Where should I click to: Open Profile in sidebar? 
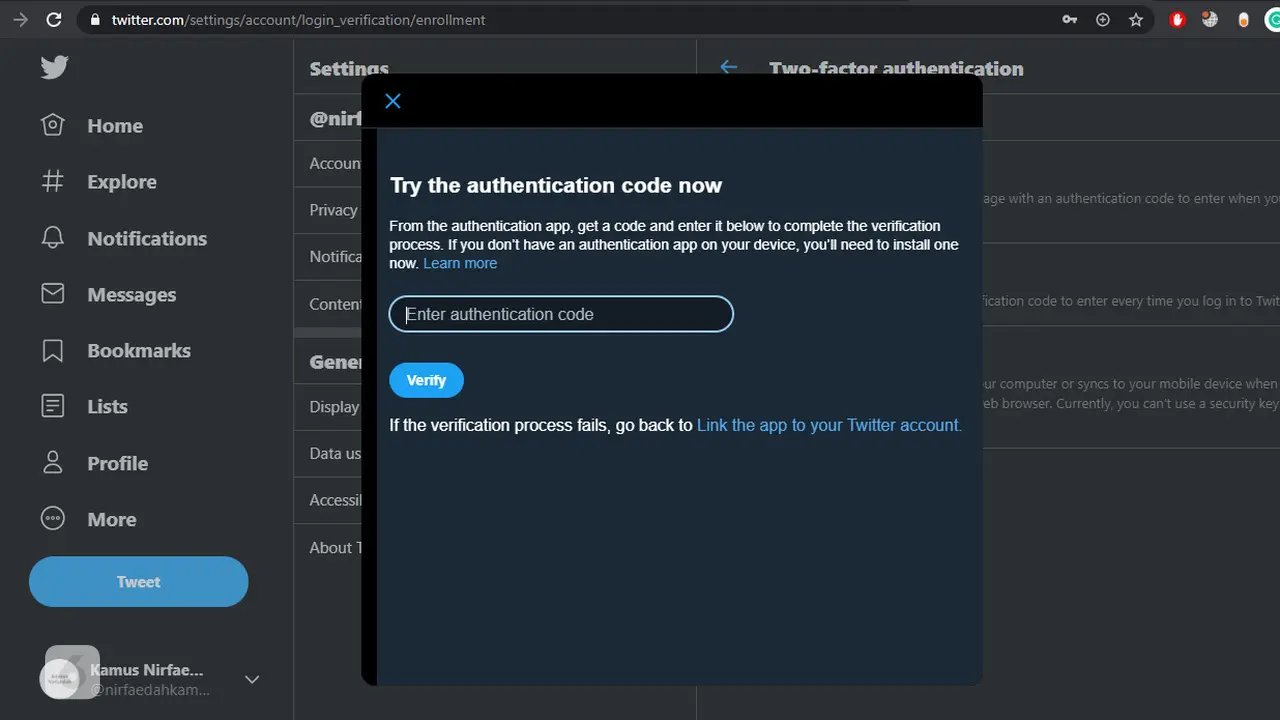(x=94, y=463)
